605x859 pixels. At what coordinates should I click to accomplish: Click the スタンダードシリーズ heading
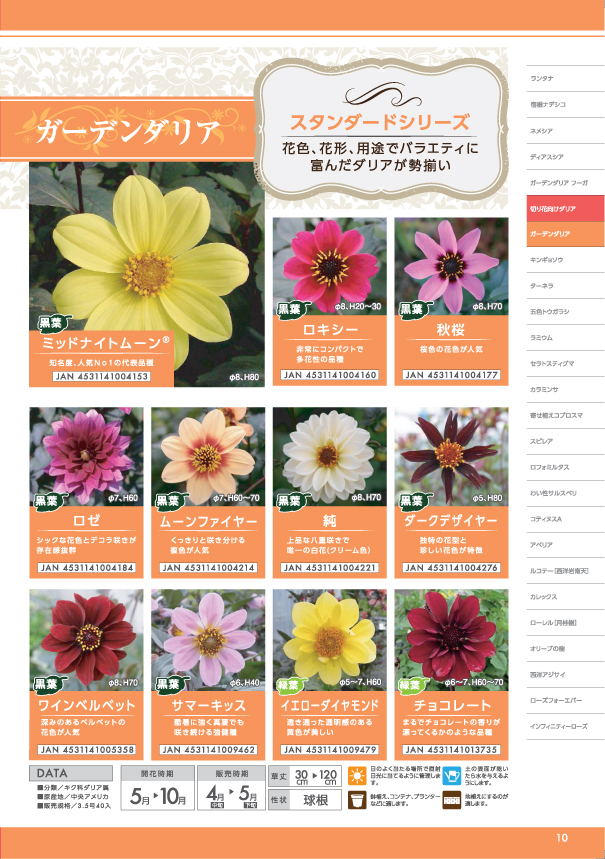point(380,122)
